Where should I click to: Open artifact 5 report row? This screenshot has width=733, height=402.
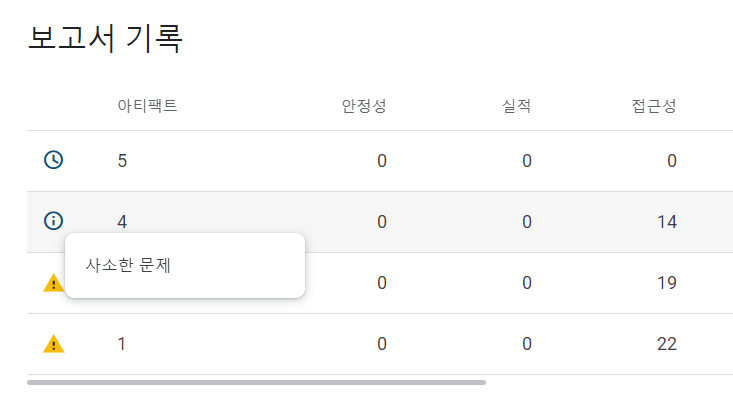click(x=380, y=161)
